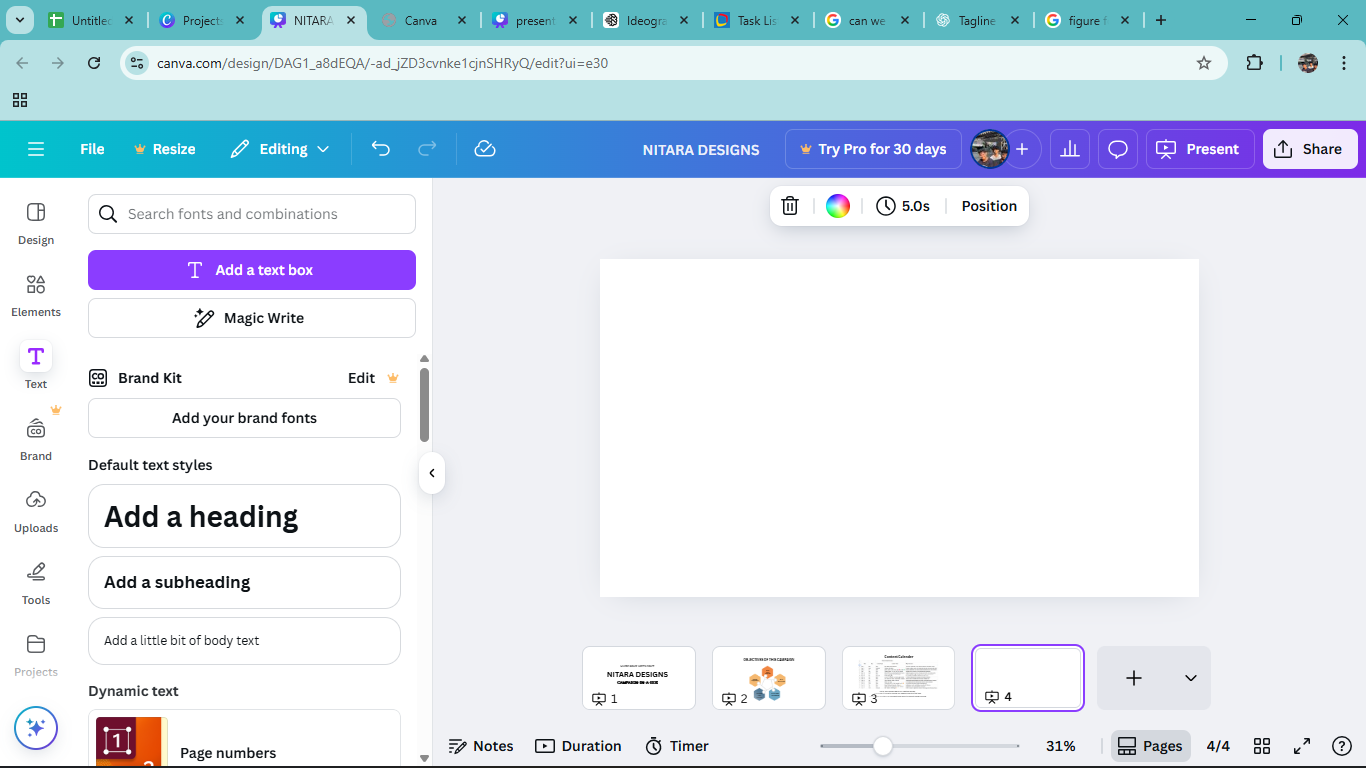The height and width of the screenshot is (768, 1366).
Task: Toggle the Pages thumbnail view
Action: (1150, 746)
